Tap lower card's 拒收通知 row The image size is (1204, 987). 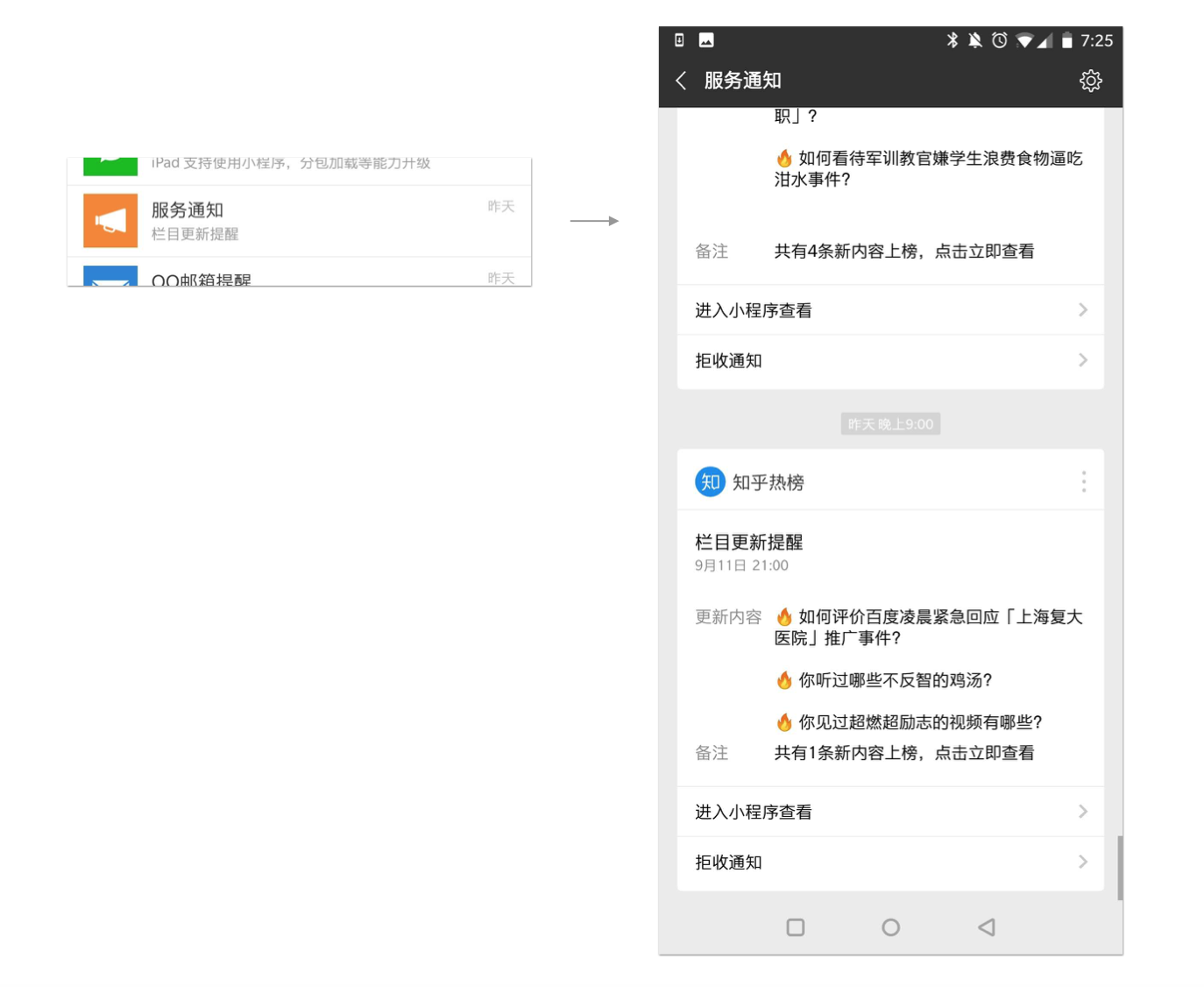point(890,863)
